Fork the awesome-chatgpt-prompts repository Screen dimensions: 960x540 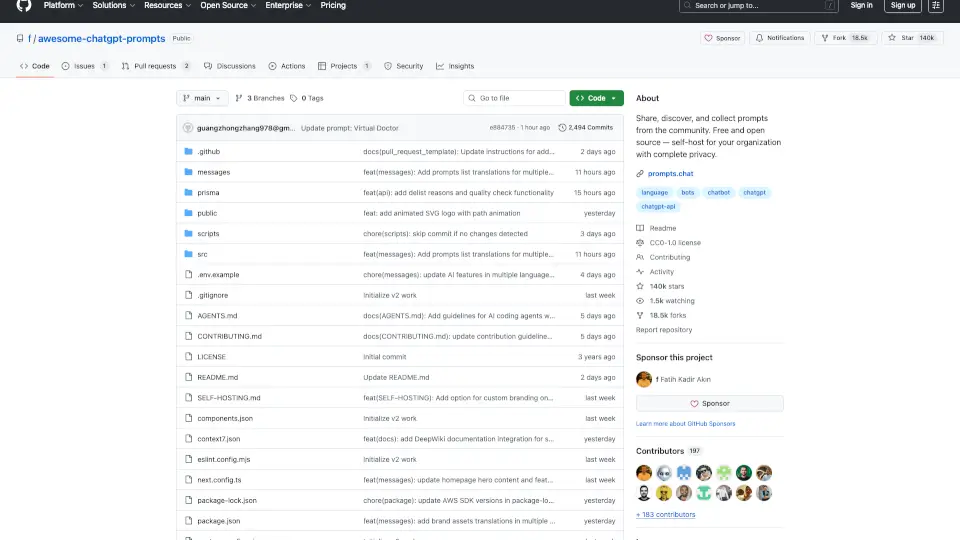[x=838, y=38]
